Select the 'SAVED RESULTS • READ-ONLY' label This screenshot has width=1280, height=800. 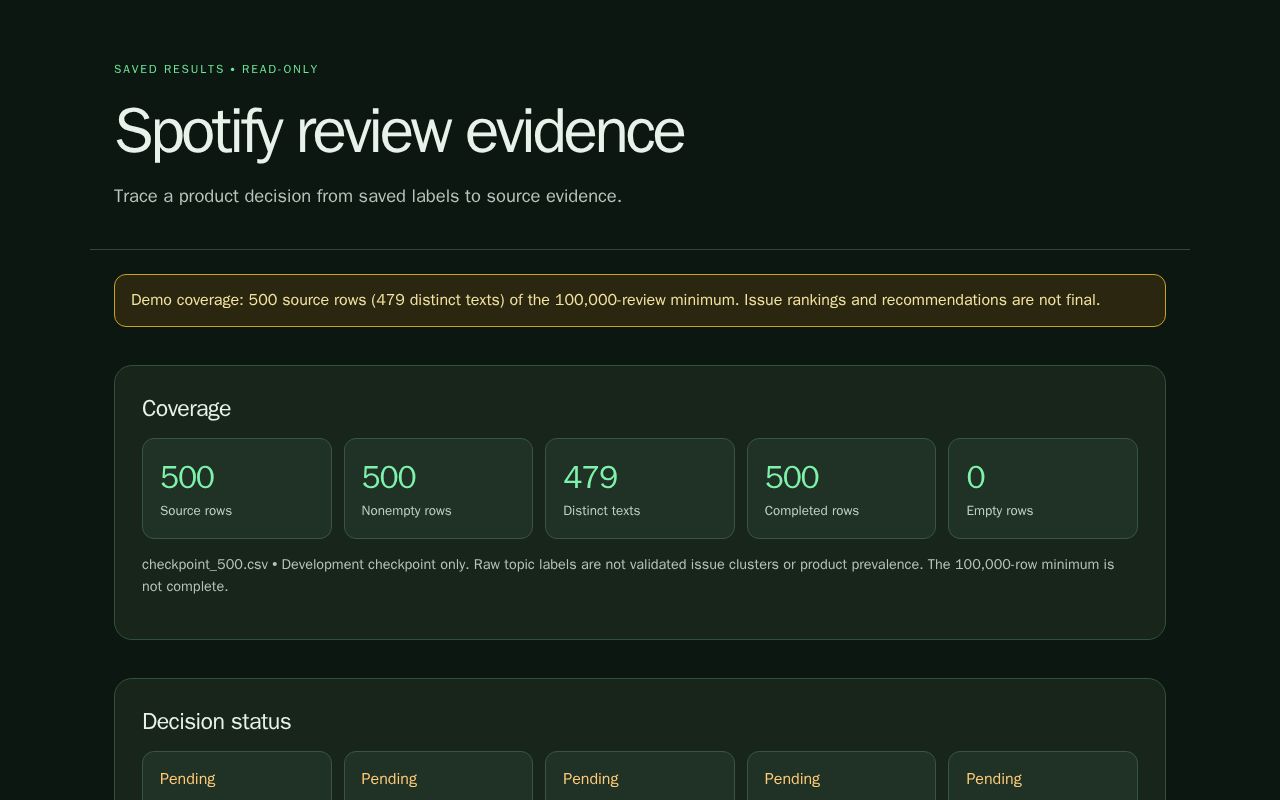[216, 69]
